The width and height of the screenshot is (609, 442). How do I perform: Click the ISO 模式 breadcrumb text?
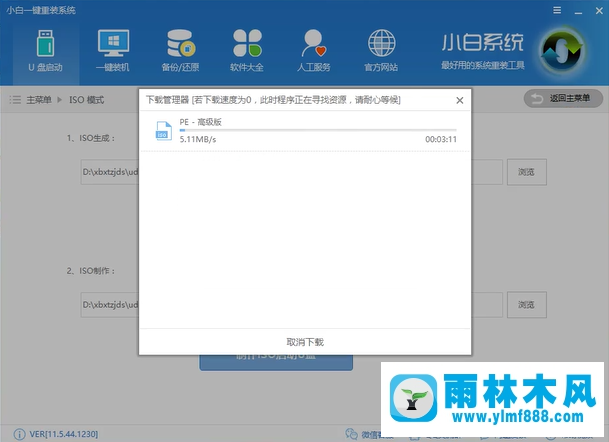[87, 100]
